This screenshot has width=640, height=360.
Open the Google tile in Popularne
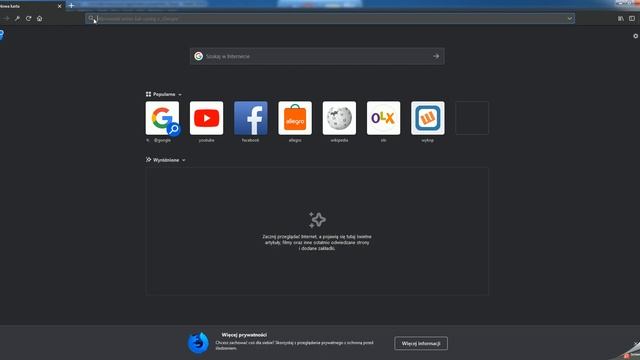coord(162,118)
